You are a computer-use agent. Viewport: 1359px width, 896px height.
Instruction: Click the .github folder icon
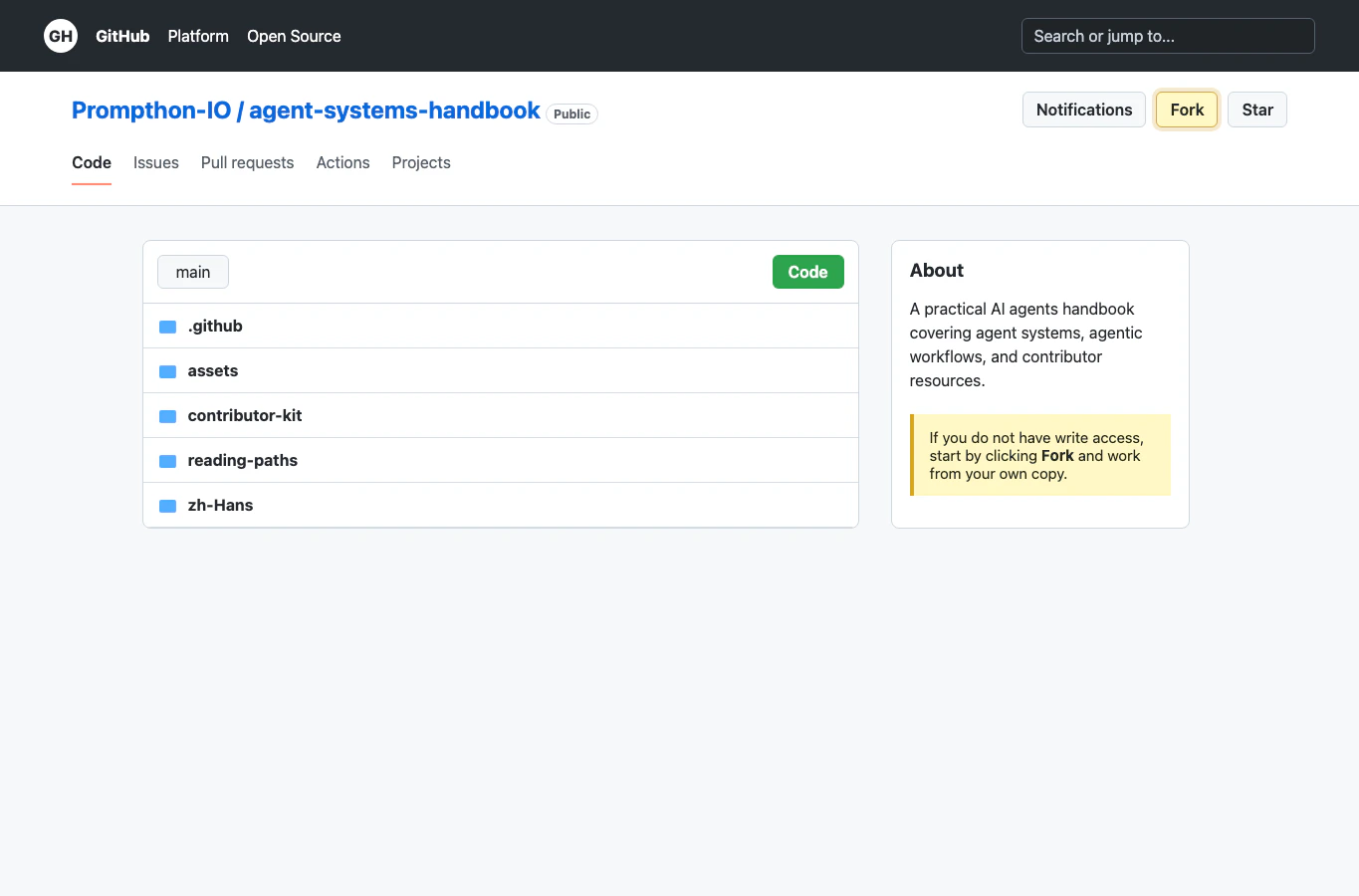pos(168,327)
